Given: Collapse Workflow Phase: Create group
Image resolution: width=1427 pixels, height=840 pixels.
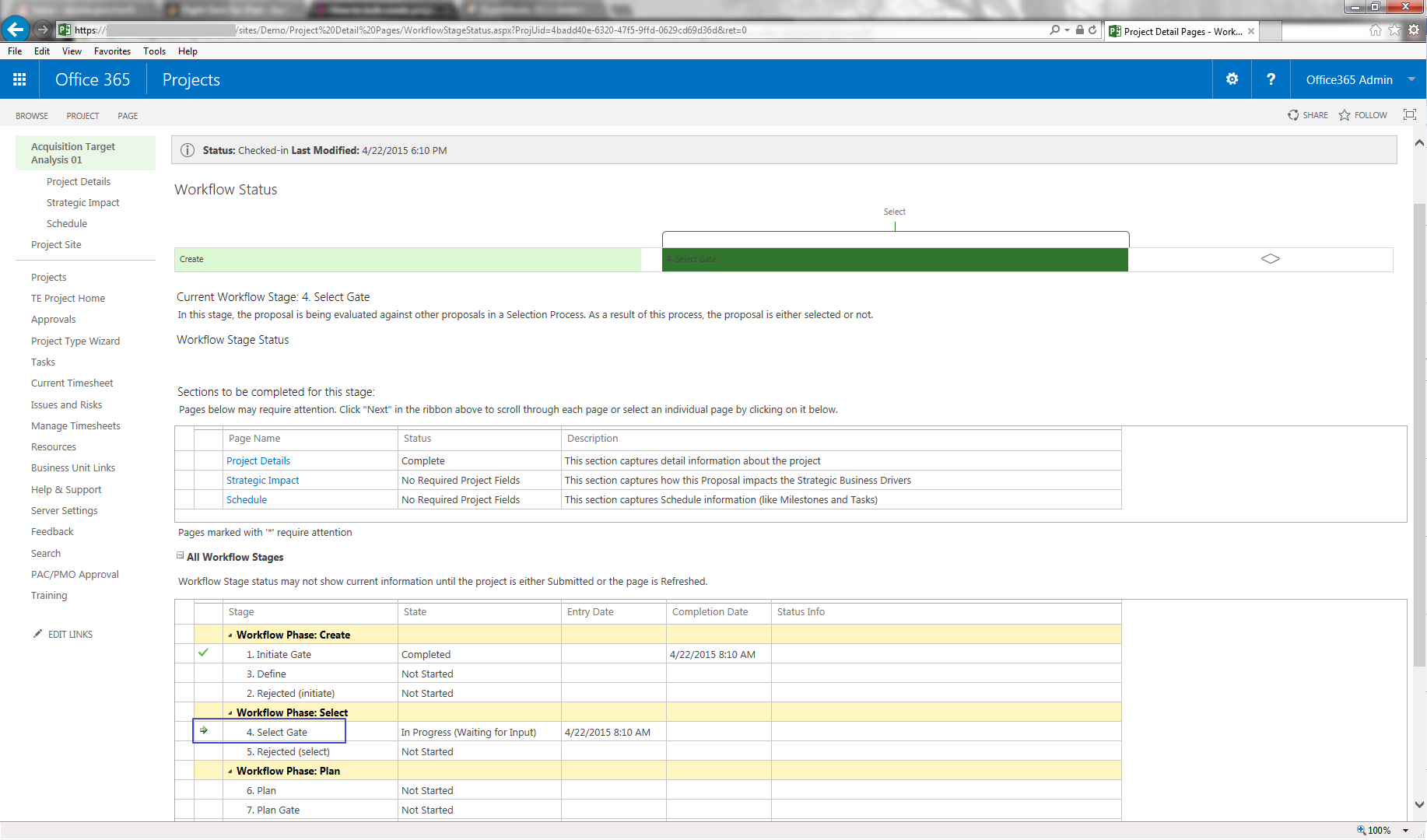Looking at the screenshot, I should click(x=230, y=635).
